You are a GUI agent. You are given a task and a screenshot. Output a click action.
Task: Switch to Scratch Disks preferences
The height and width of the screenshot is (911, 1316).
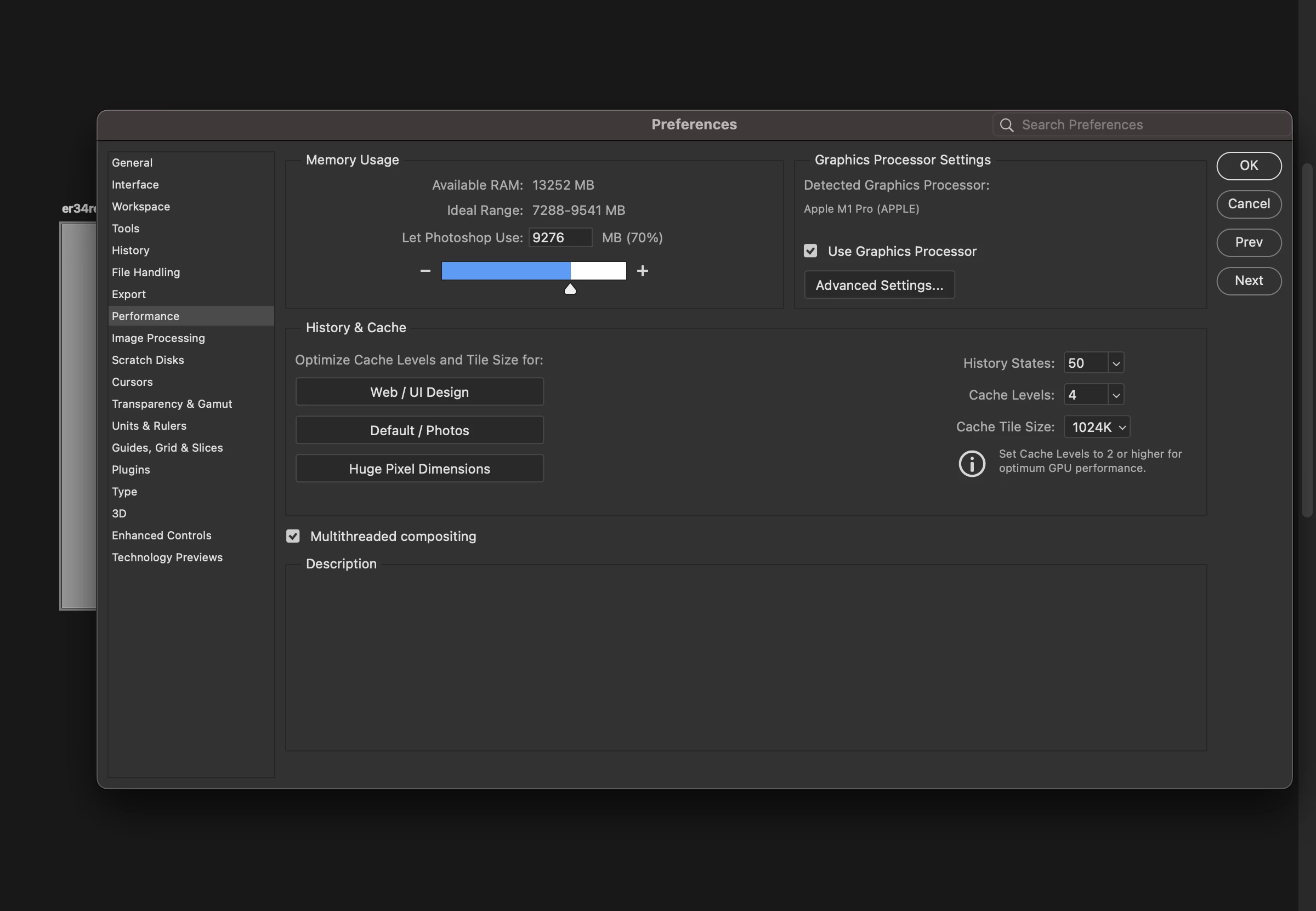click(148, 360)
